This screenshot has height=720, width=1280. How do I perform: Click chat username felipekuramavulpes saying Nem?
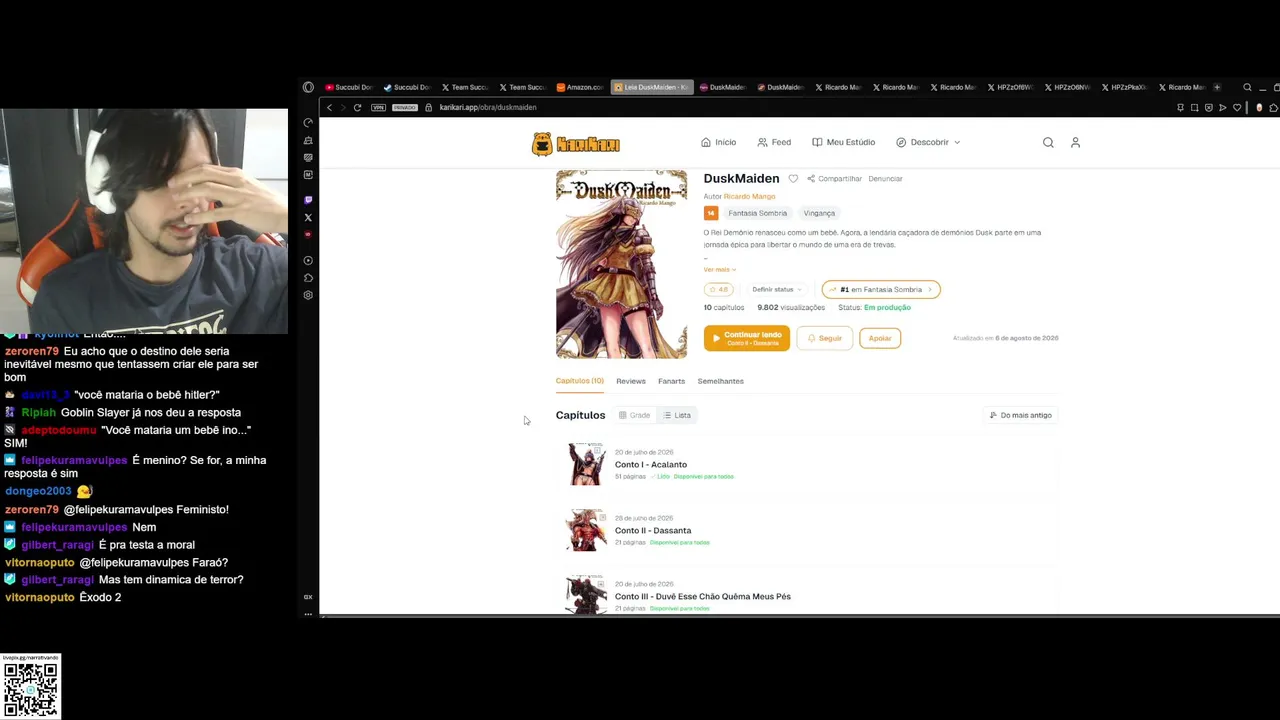74,527
